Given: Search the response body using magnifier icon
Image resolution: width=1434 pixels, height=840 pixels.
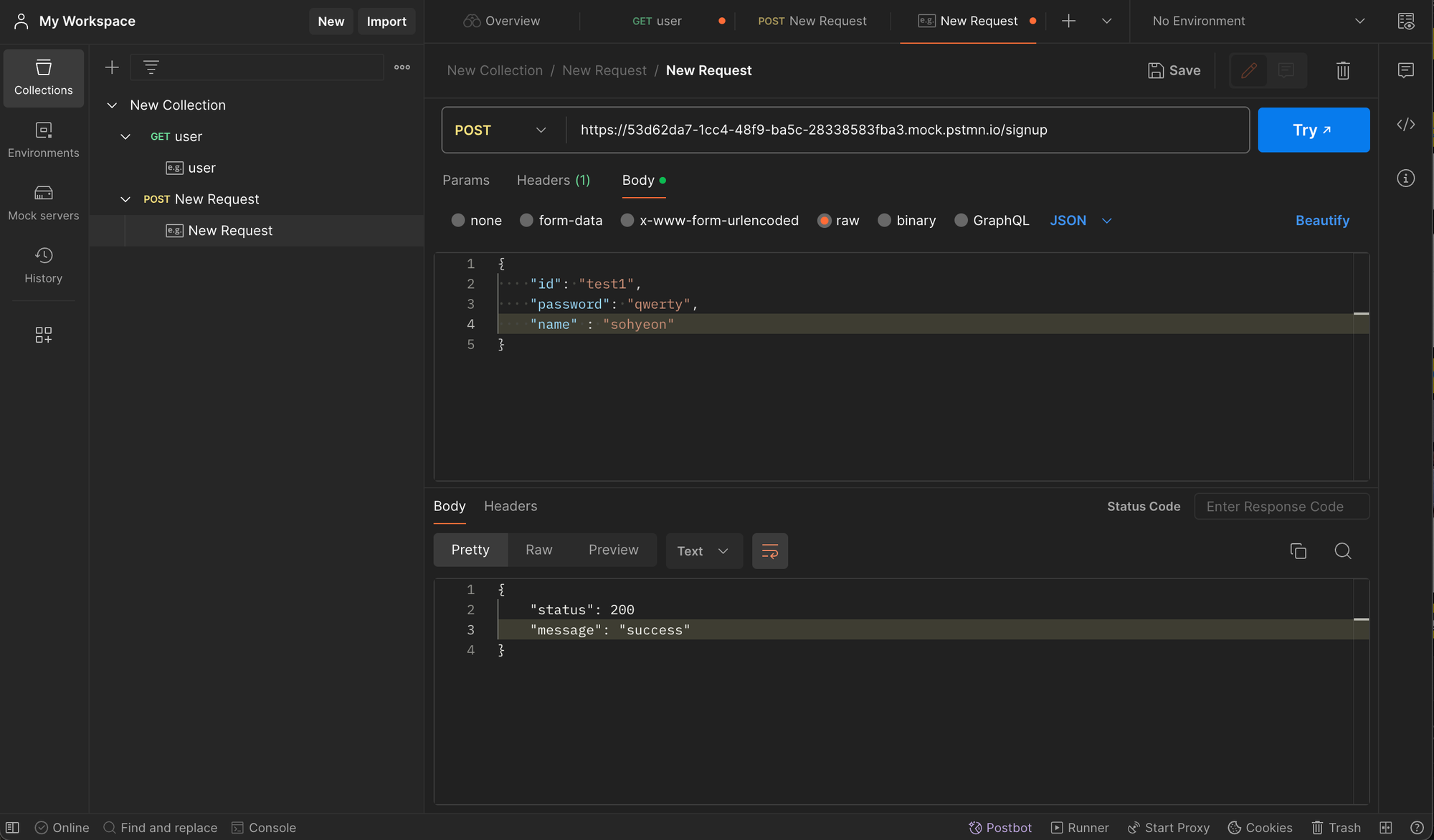Looking at the screenshot, I should coord(1342,550).
